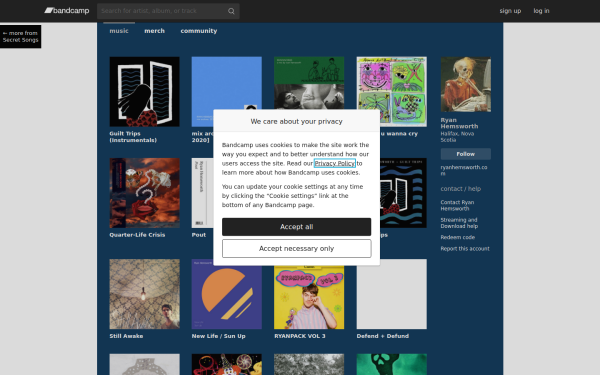Click Report this account link
600x375 pixels.
point(465,249)
